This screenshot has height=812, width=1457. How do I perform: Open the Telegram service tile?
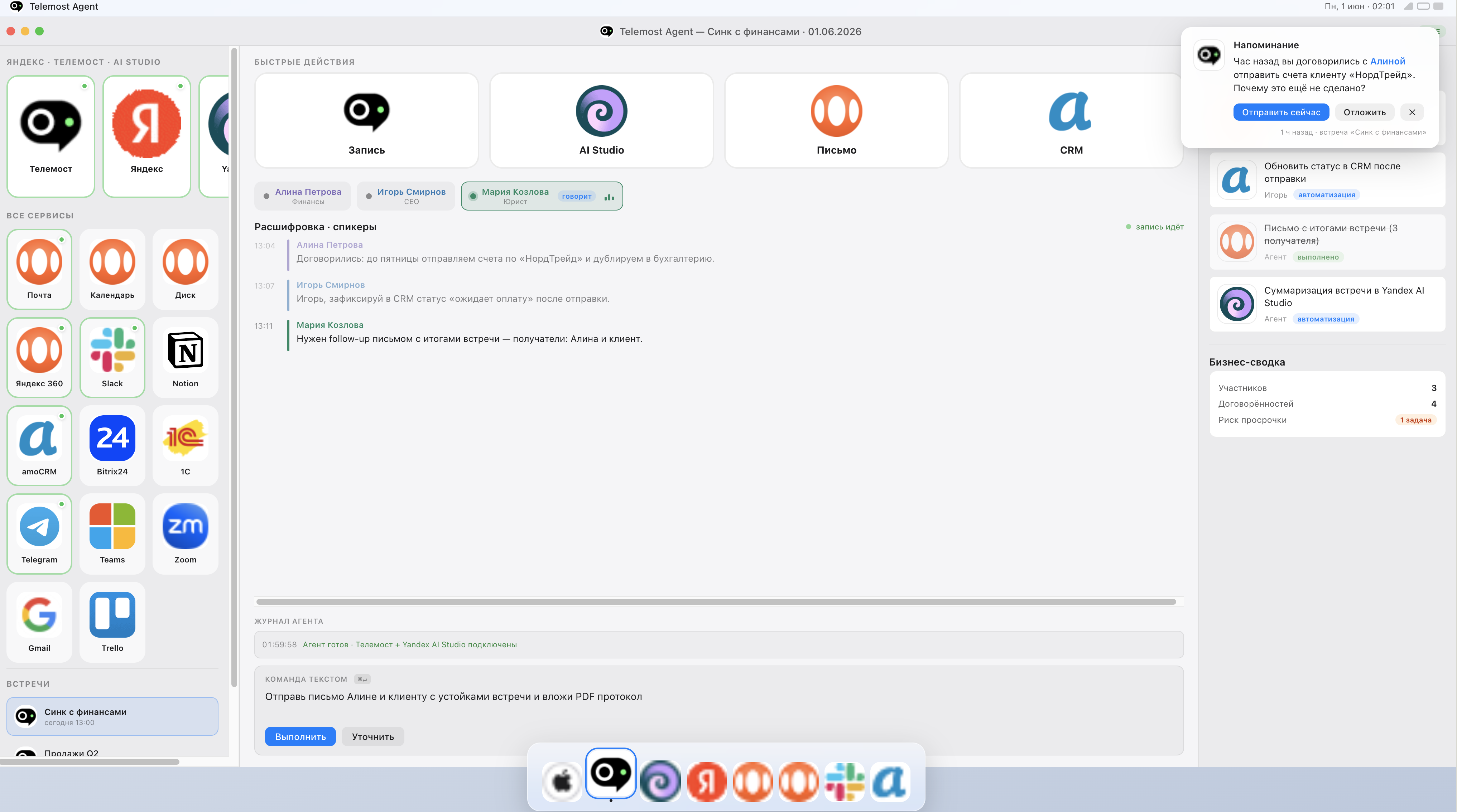[x=39, y=533]
